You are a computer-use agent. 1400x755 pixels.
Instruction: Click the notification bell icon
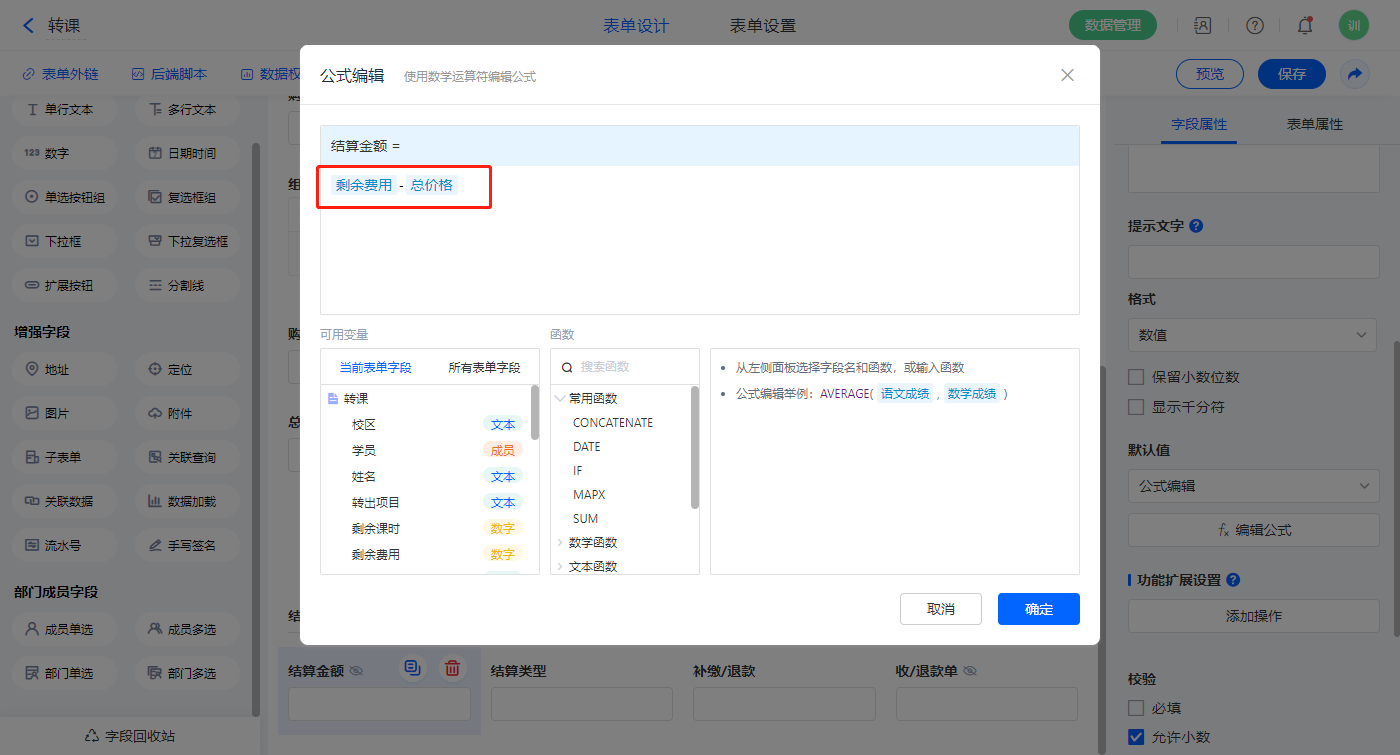(1304, 26)
